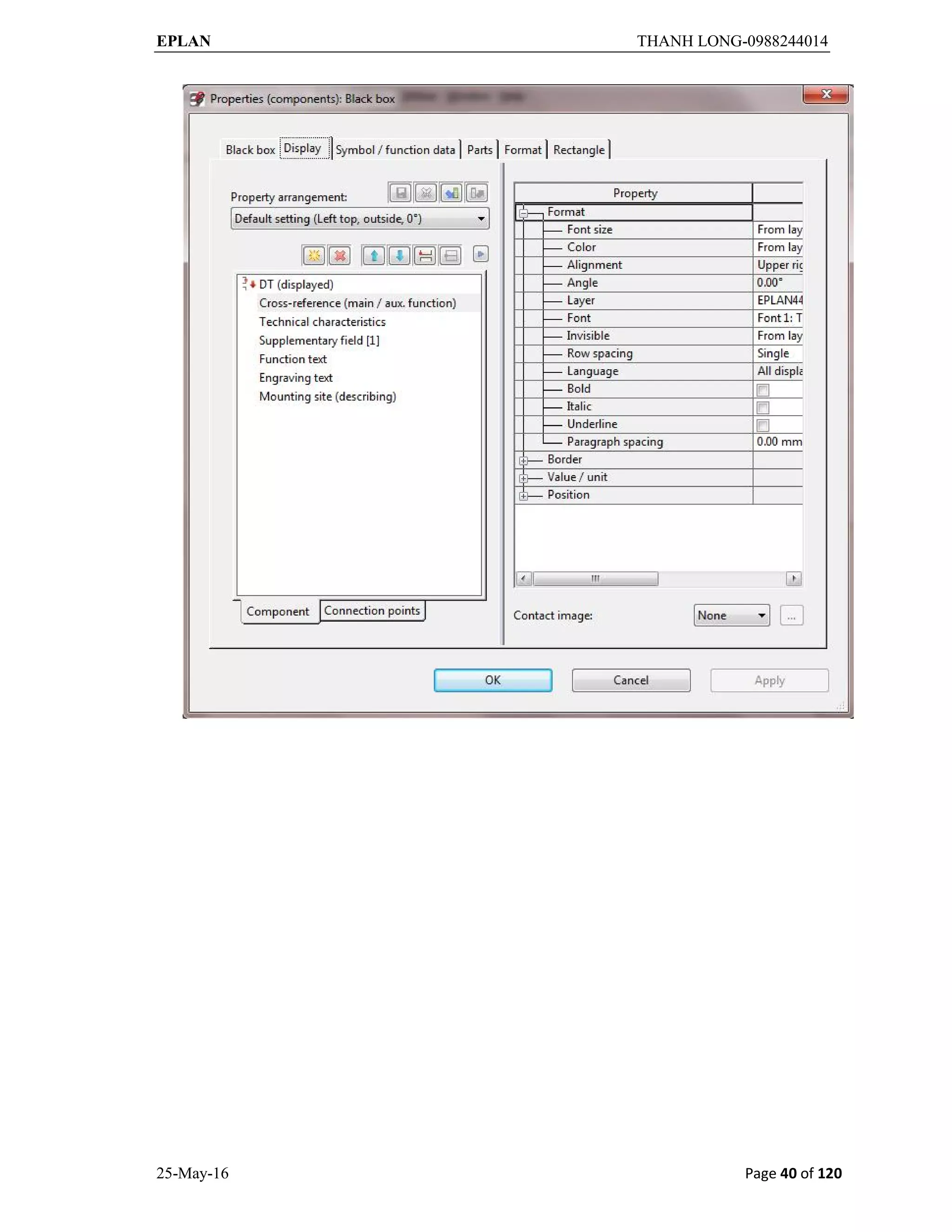This screenshot has height=1232, width=952.
Task: Click the Cancel button
Action: 631,680
